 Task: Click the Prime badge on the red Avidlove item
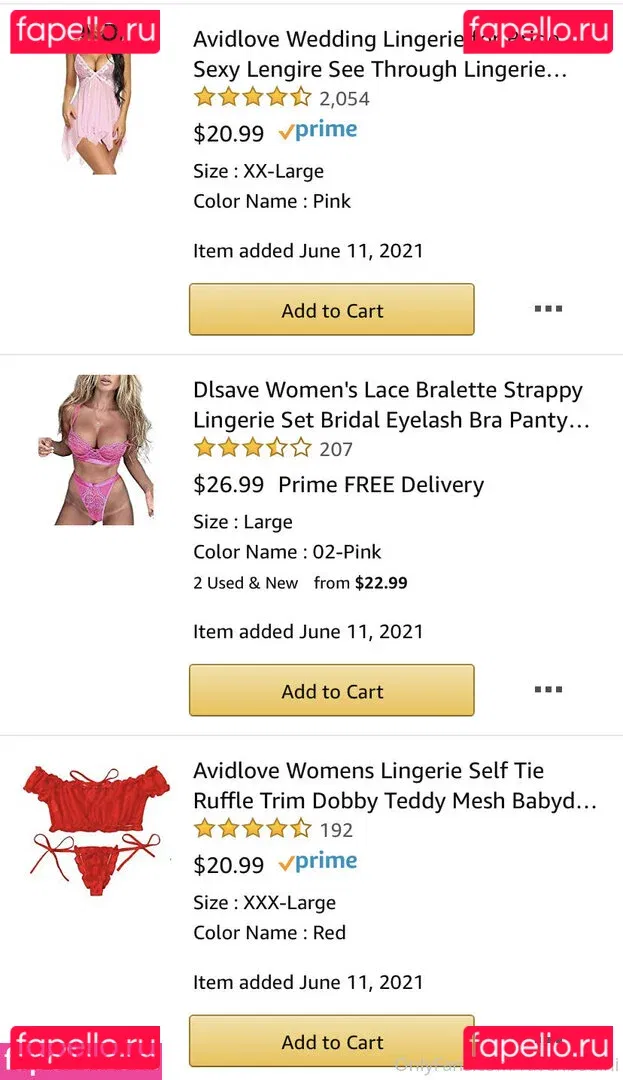pyautogui.click(x=318, y=863)
